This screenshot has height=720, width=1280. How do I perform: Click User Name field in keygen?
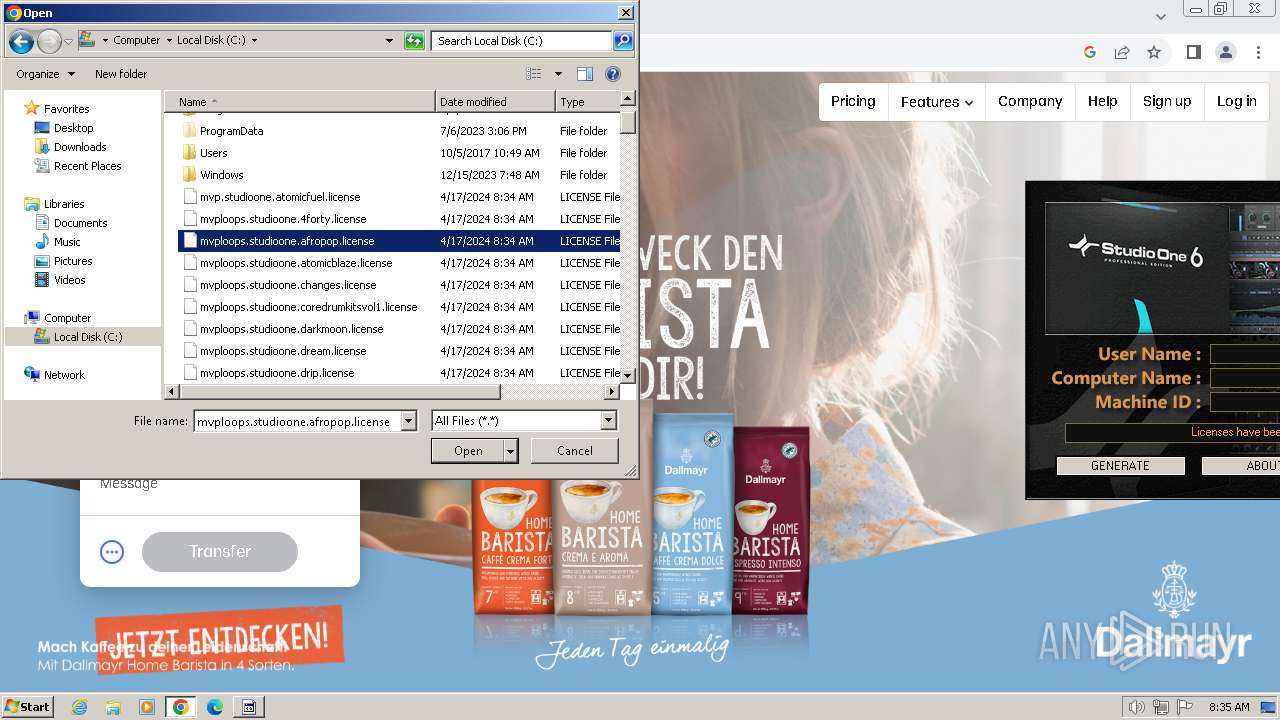(x=1245, y=354)
